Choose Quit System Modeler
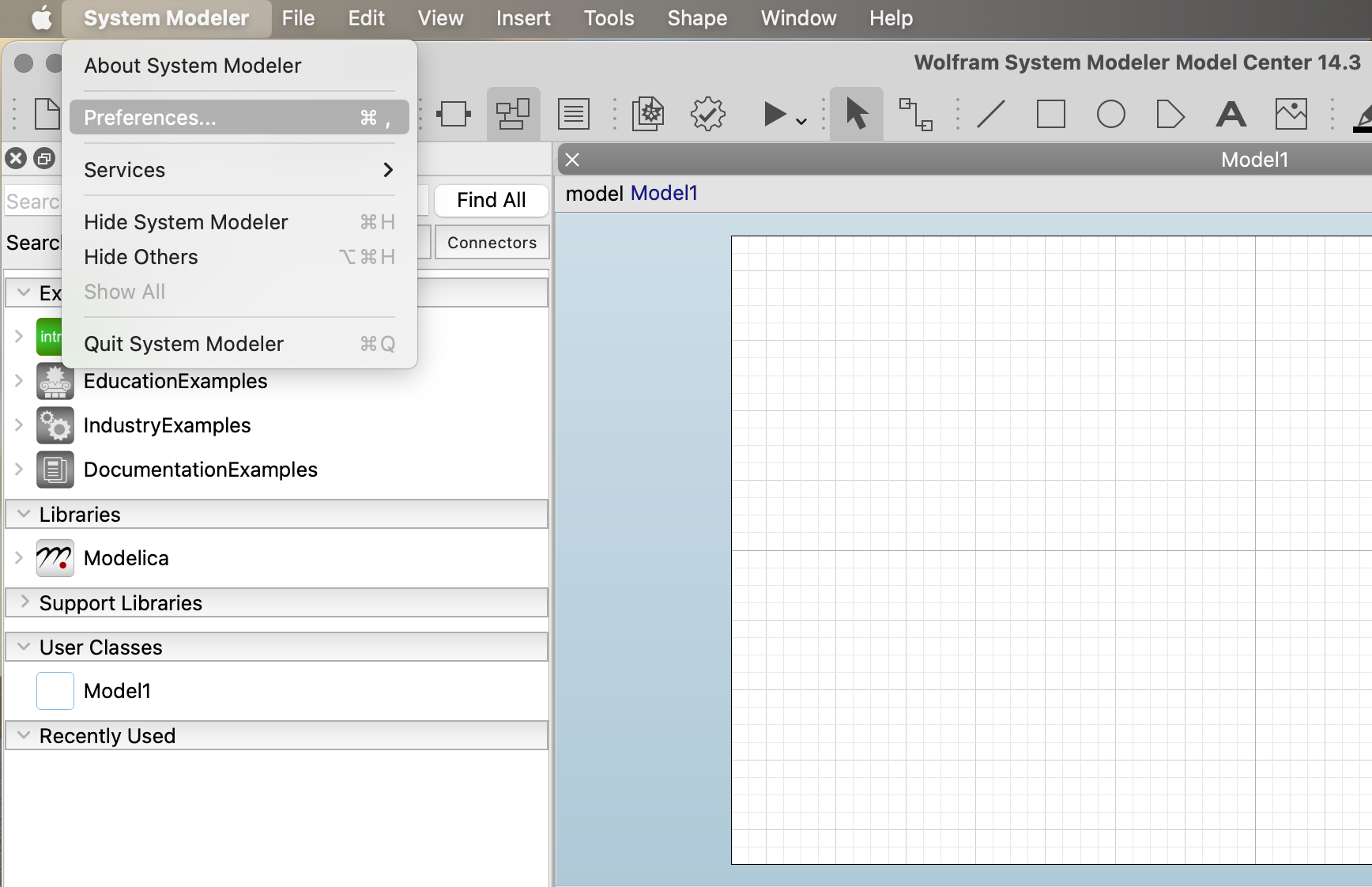Viewport: 1372px width, 887px height. 239,344
